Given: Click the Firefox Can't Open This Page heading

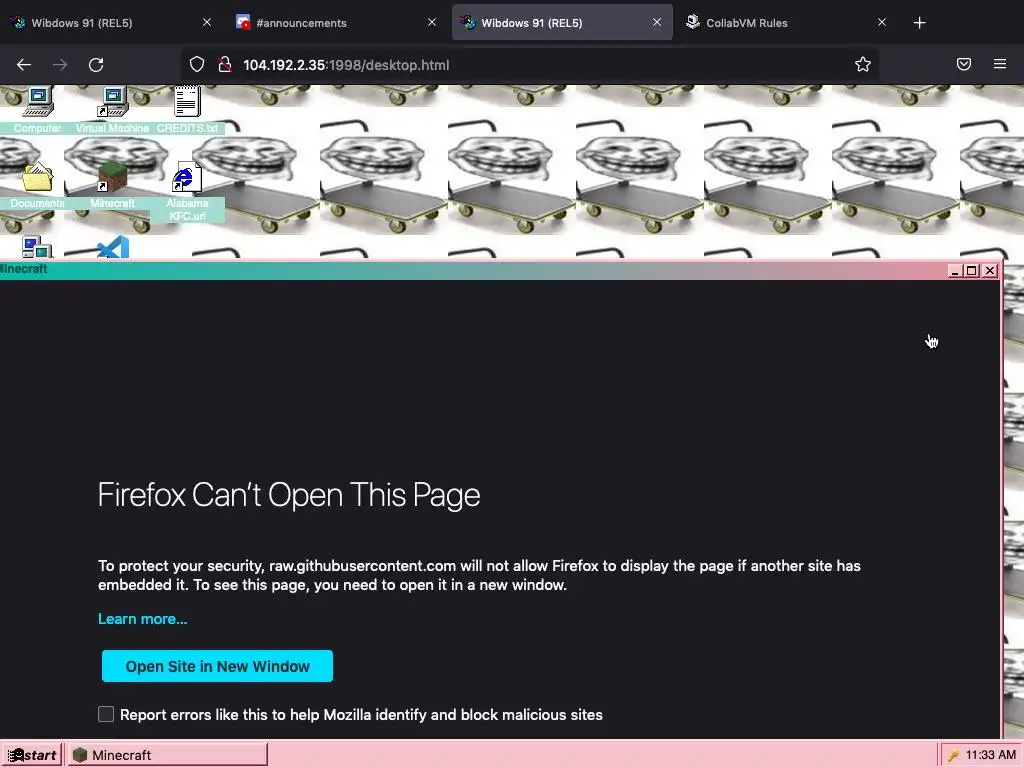Looking at the screenshot, I should pyautogui.click(x=289, y=494).
